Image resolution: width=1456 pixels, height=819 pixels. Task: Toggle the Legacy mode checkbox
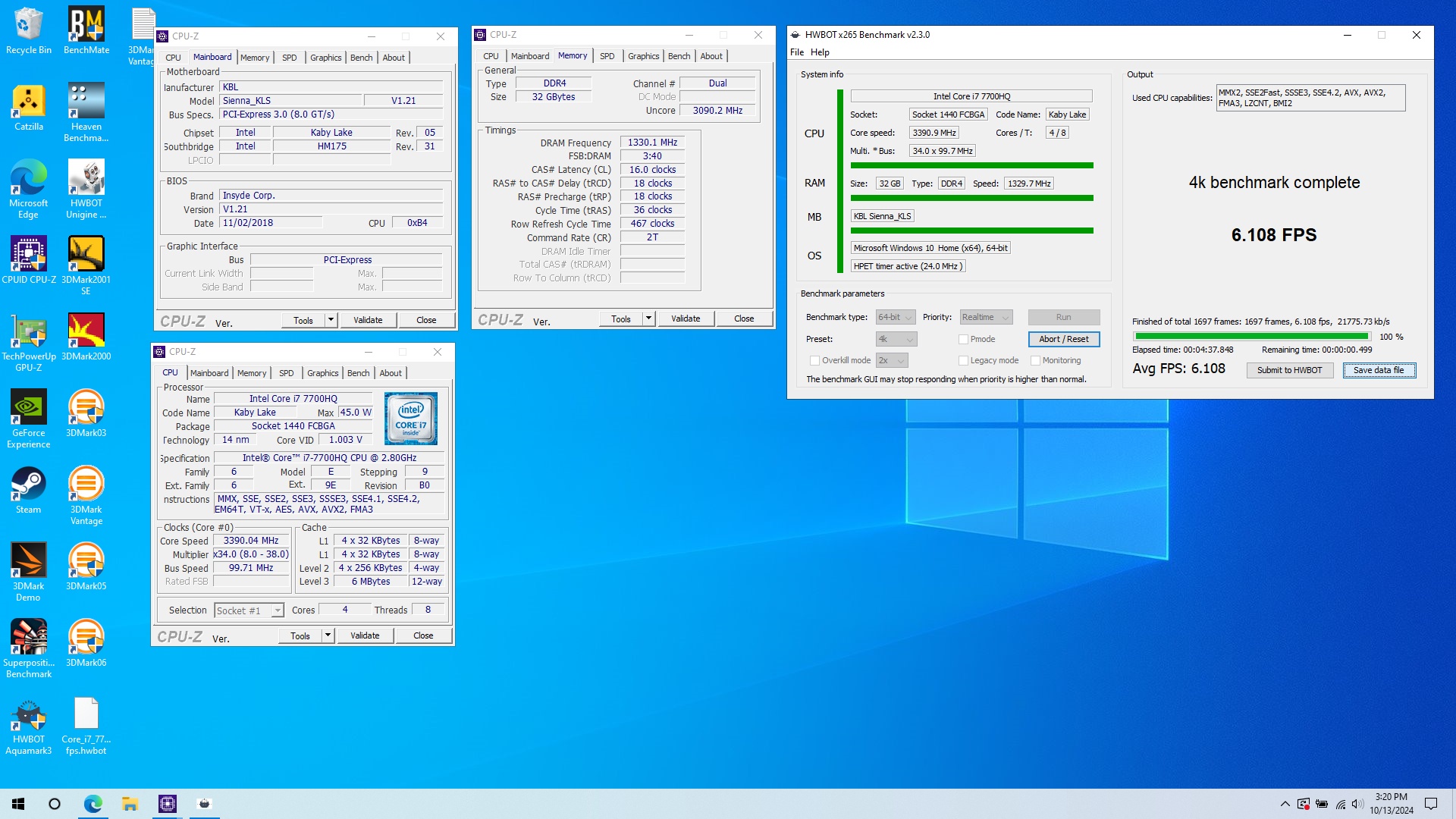click(x=963, y=360)
